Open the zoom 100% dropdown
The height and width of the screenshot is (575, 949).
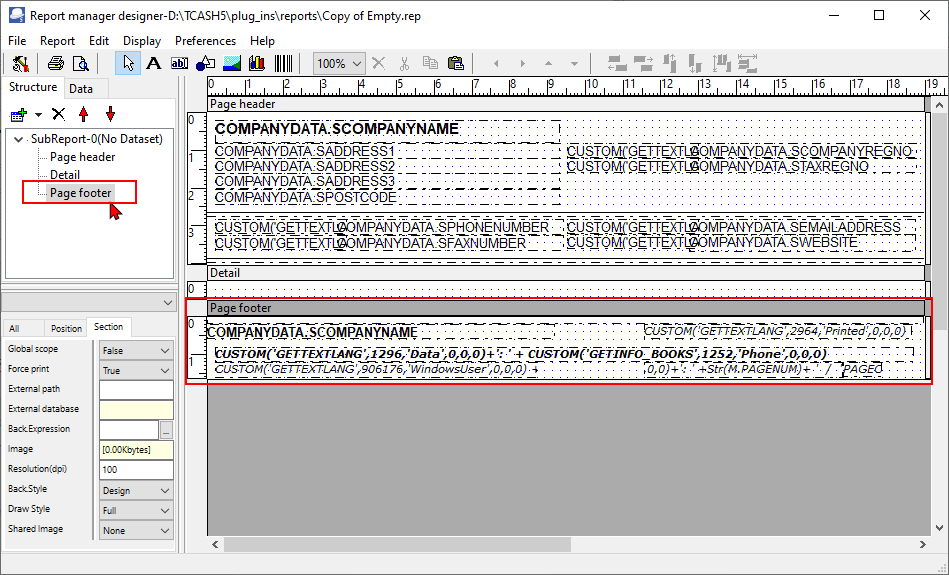tap(339, 63)
